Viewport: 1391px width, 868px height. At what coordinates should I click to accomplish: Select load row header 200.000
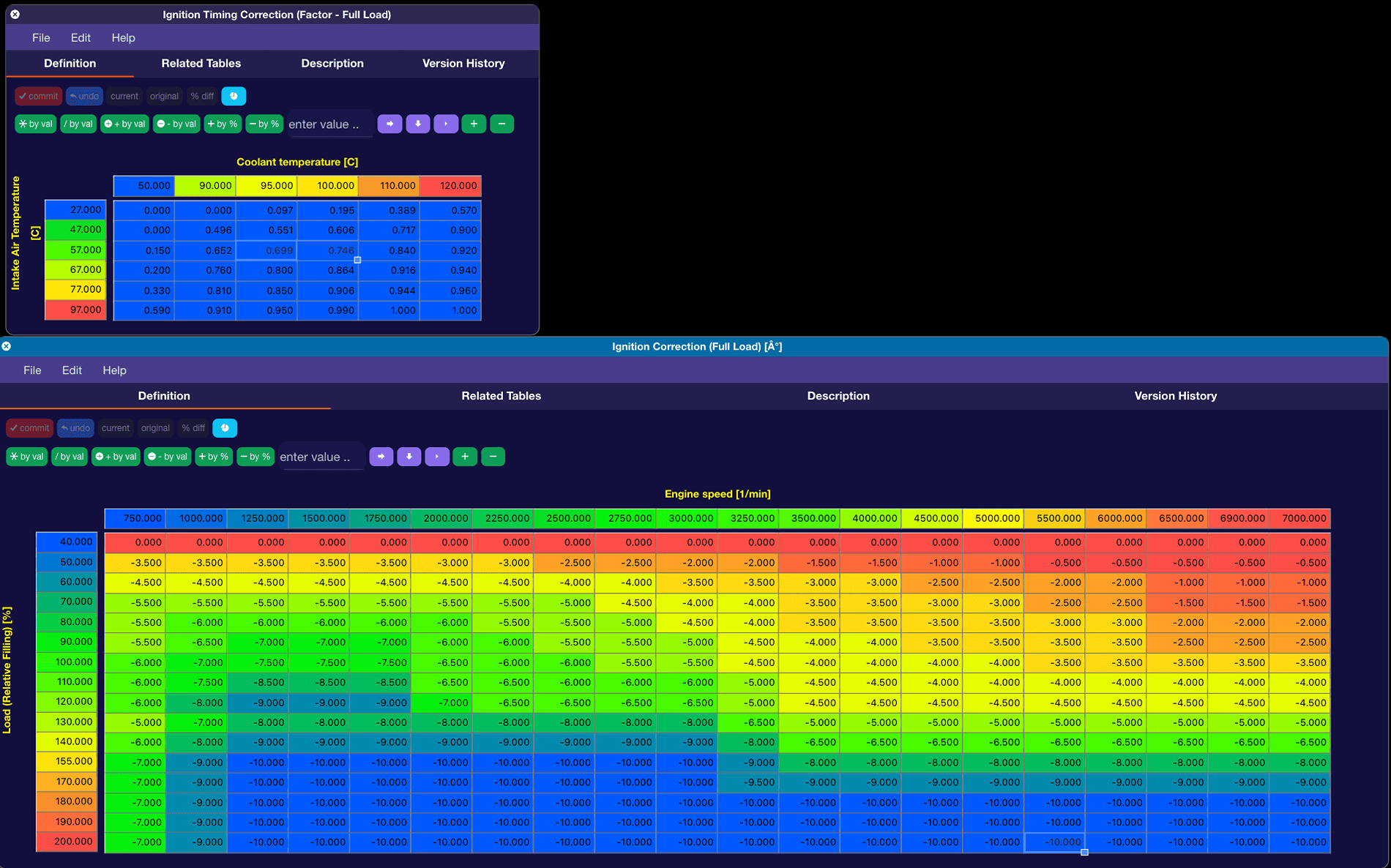coord(67,842)
